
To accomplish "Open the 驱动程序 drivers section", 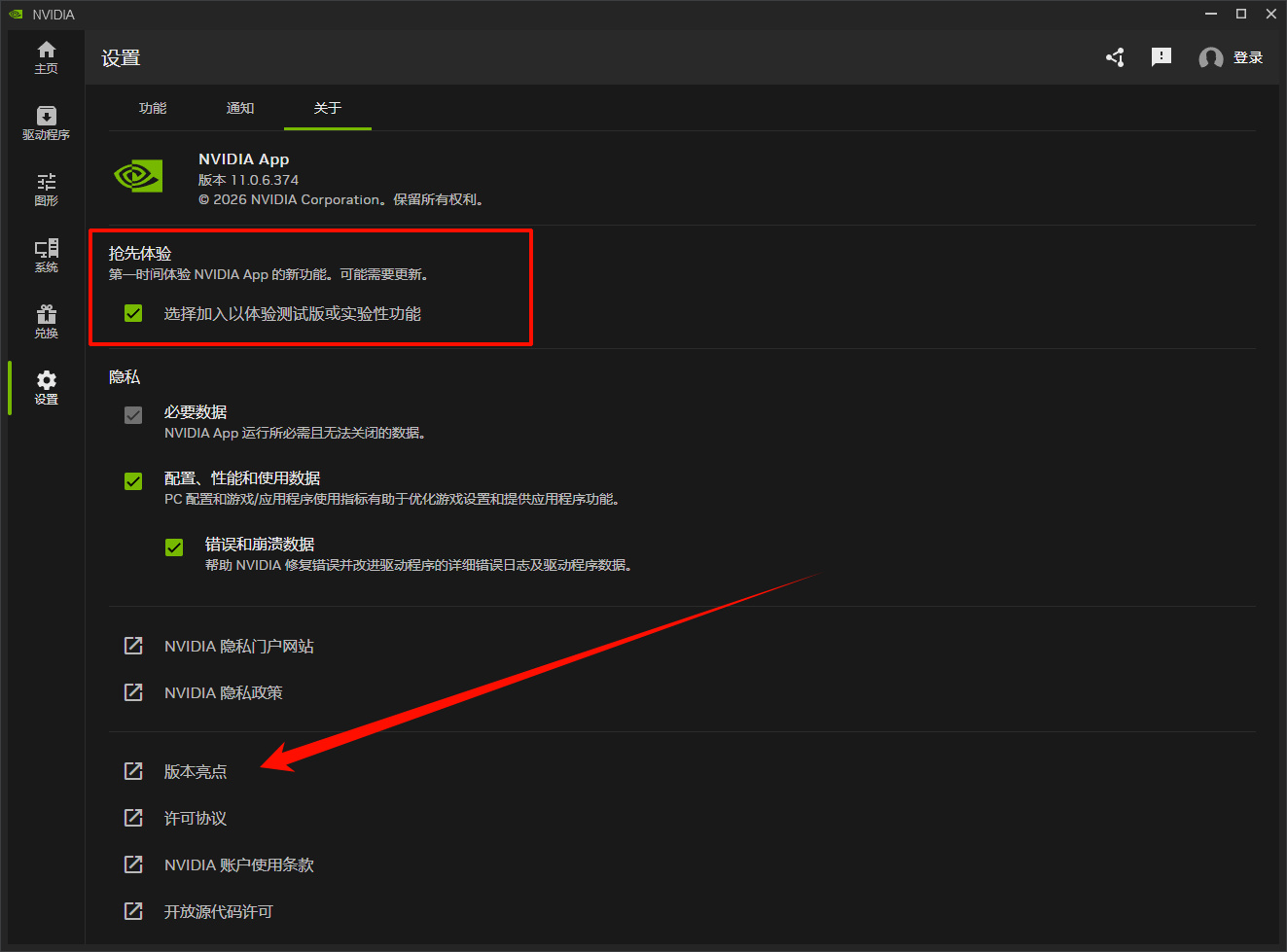I will pos(46,123).
